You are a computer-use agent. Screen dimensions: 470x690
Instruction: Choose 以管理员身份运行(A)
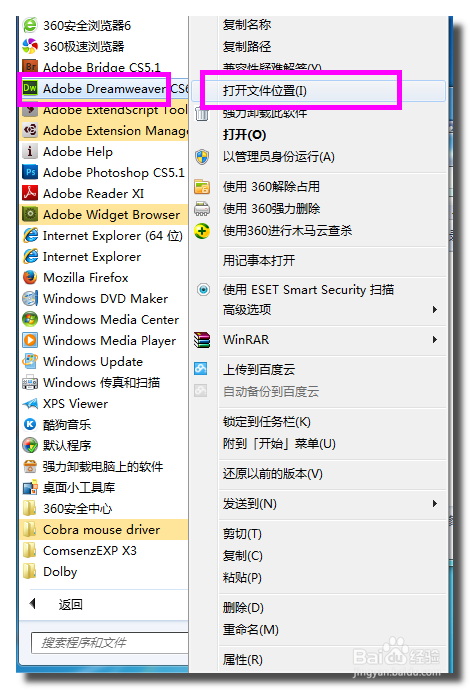coord(279,157)
